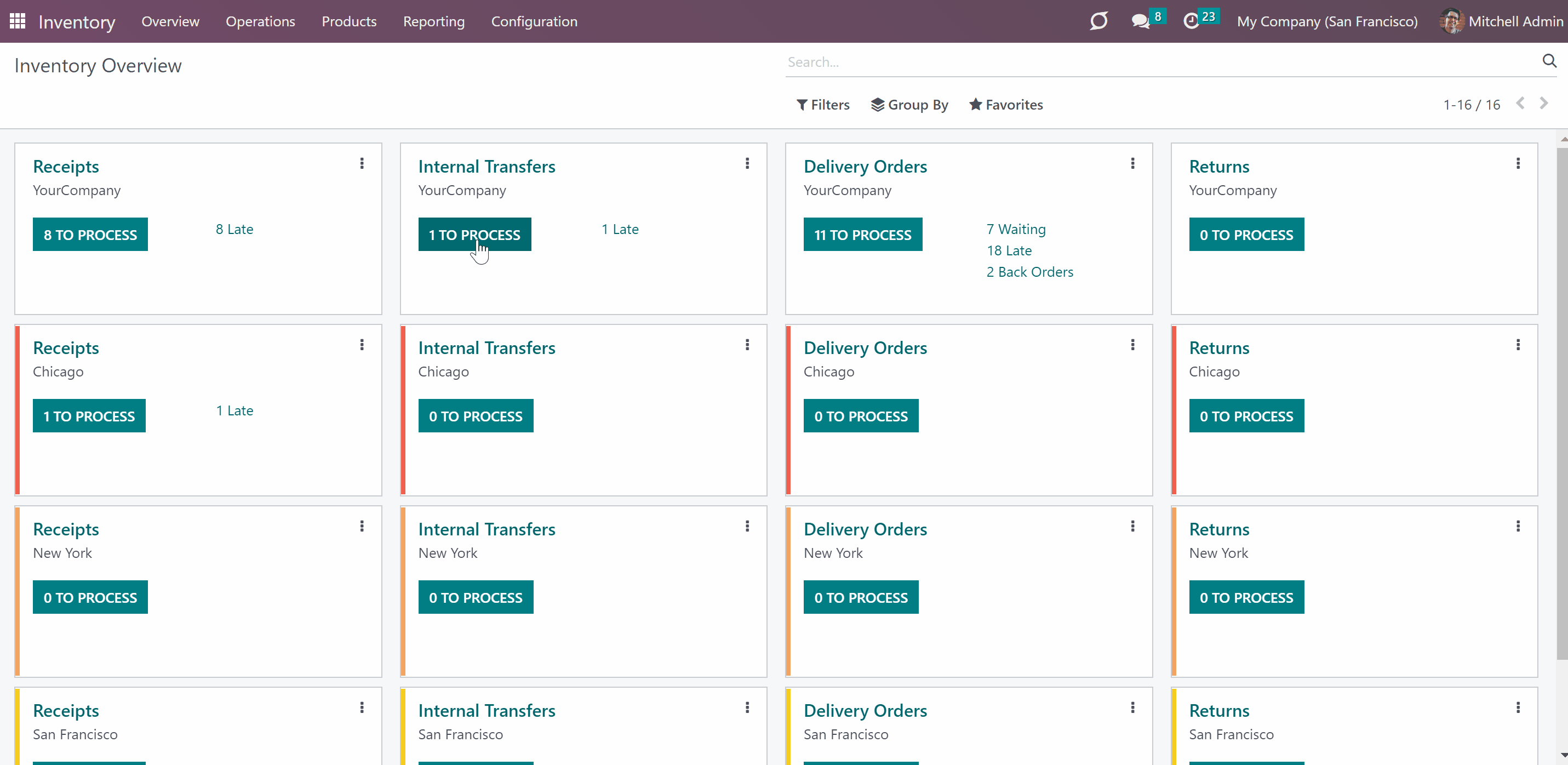
Task: Go to the previous page arrow
Action: [x=1520, y=104]
